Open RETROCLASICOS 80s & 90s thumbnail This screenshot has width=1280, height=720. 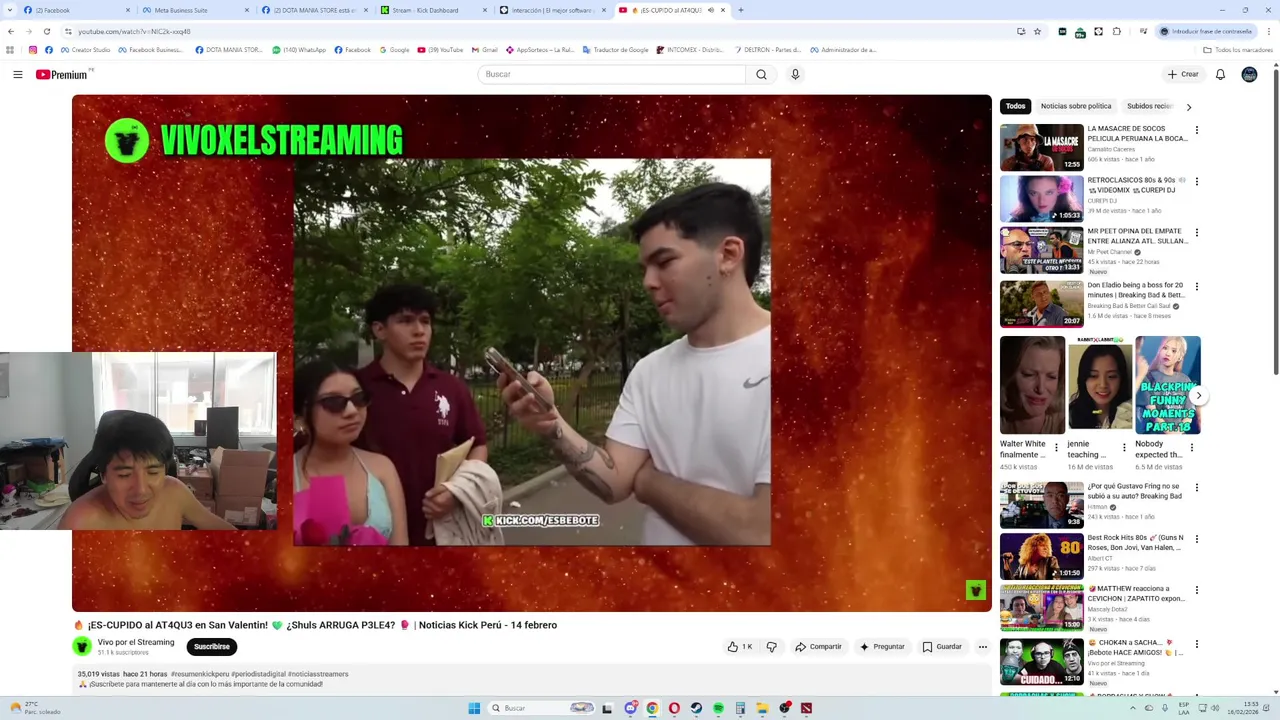(x=1042, y=199)
